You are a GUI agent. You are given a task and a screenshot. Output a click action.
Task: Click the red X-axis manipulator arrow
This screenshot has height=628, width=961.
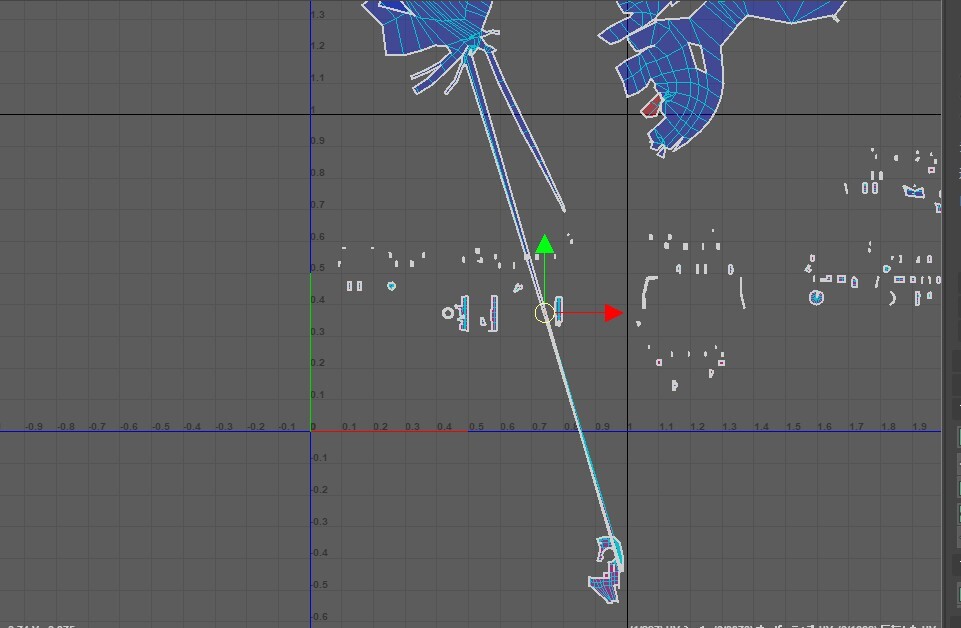(613, 313)
